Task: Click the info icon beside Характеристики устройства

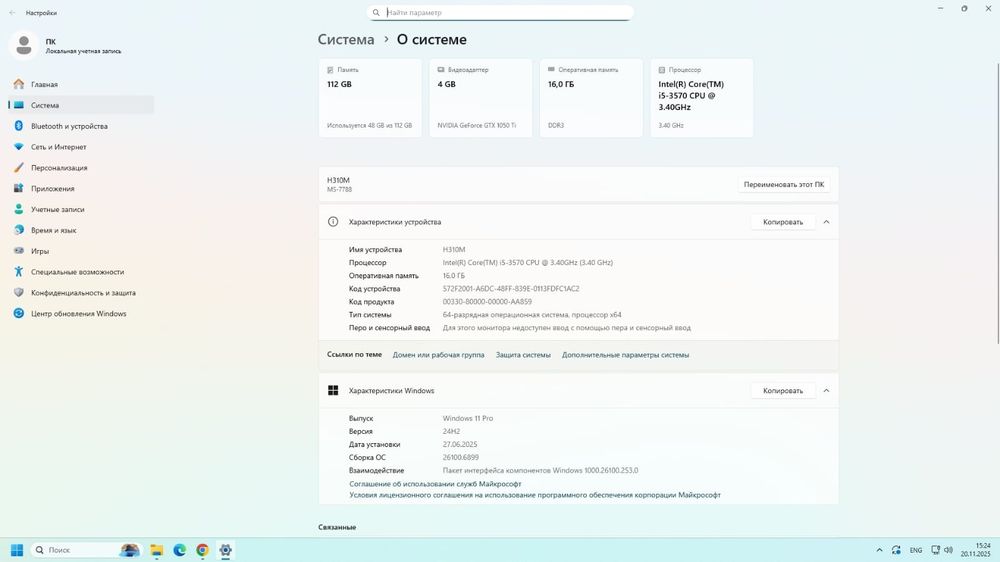Action: (333, 222)
